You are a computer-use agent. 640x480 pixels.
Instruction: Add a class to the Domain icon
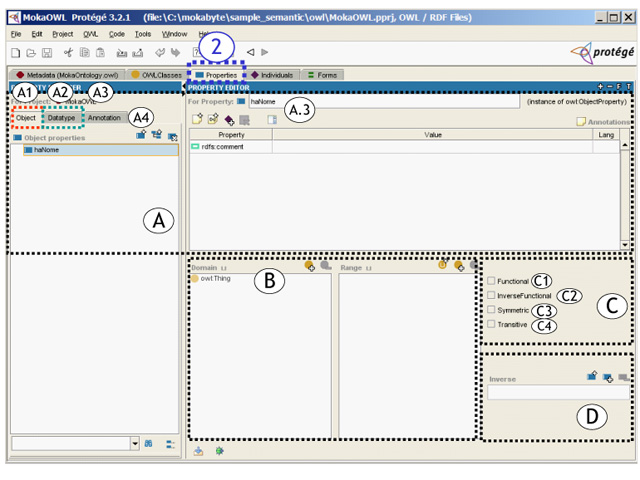click(x=310, y=267)
